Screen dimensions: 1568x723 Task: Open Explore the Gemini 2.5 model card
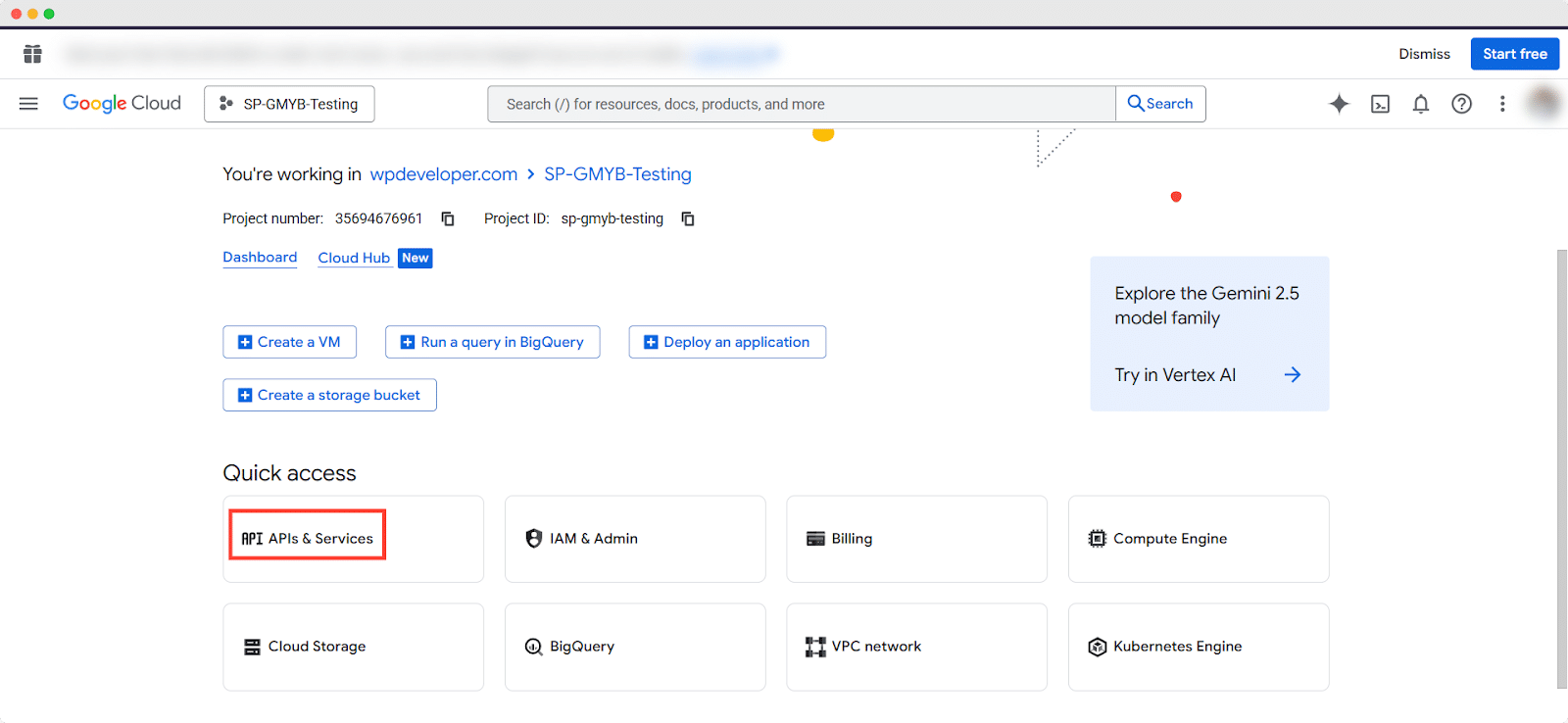pyautogui.click(x=1209, y=334)
